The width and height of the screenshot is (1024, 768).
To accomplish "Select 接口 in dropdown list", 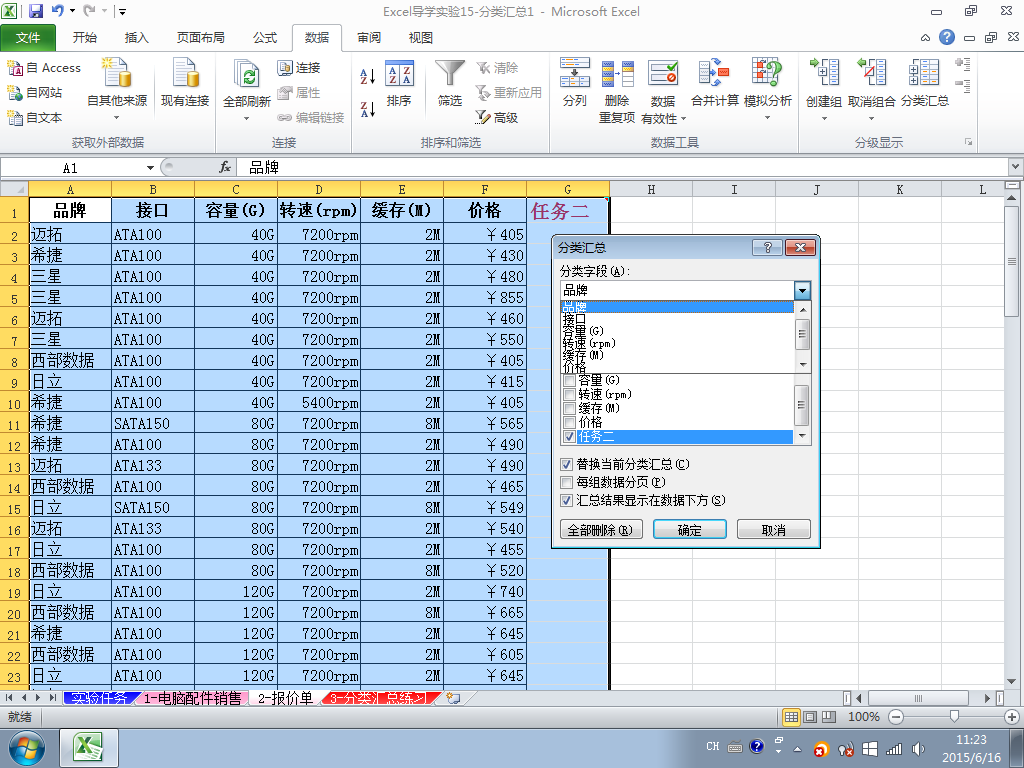I will (x=677, y=319).
